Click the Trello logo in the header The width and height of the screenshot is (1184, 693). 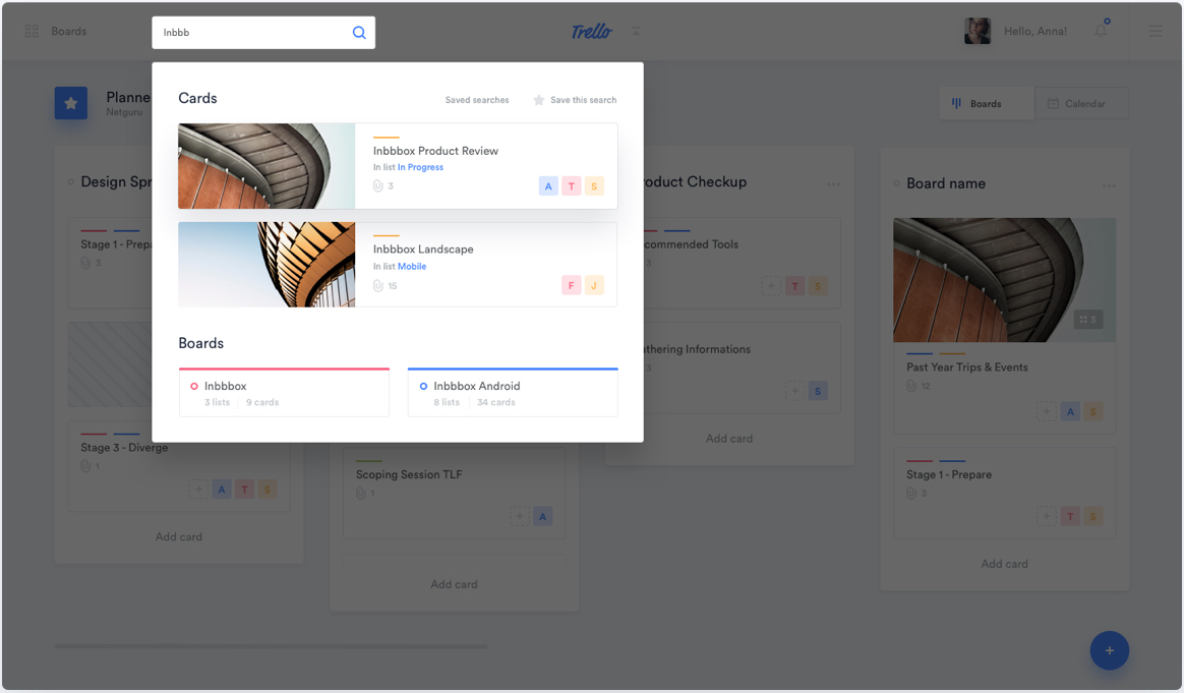[x=591, y=31]
